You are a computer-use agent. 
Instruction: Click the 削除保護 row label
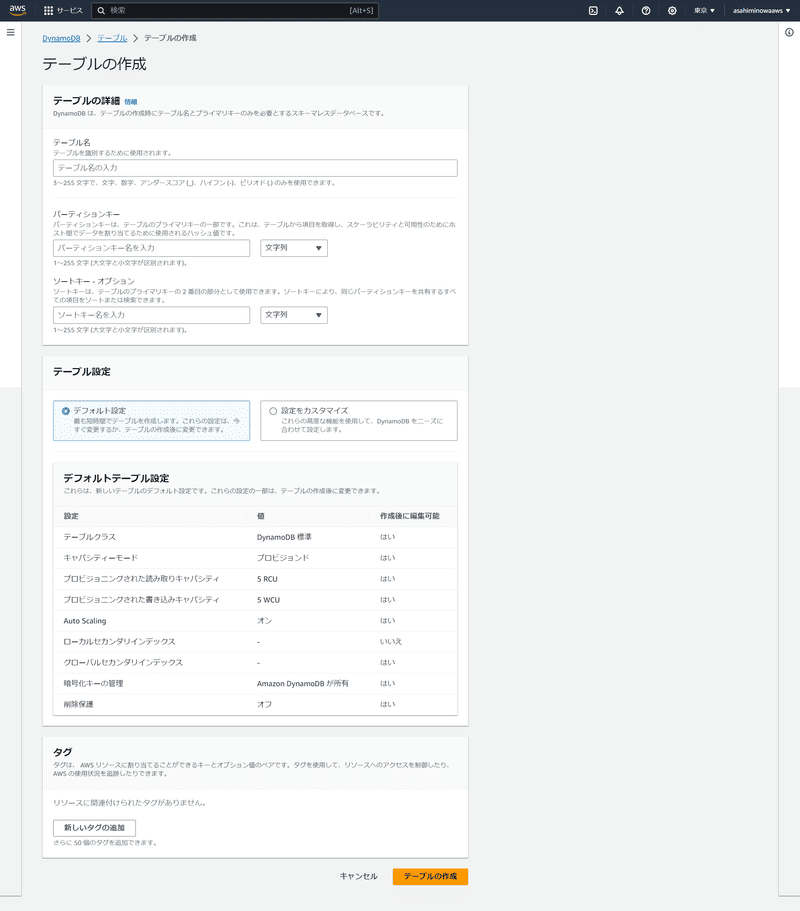click(78, 704)
